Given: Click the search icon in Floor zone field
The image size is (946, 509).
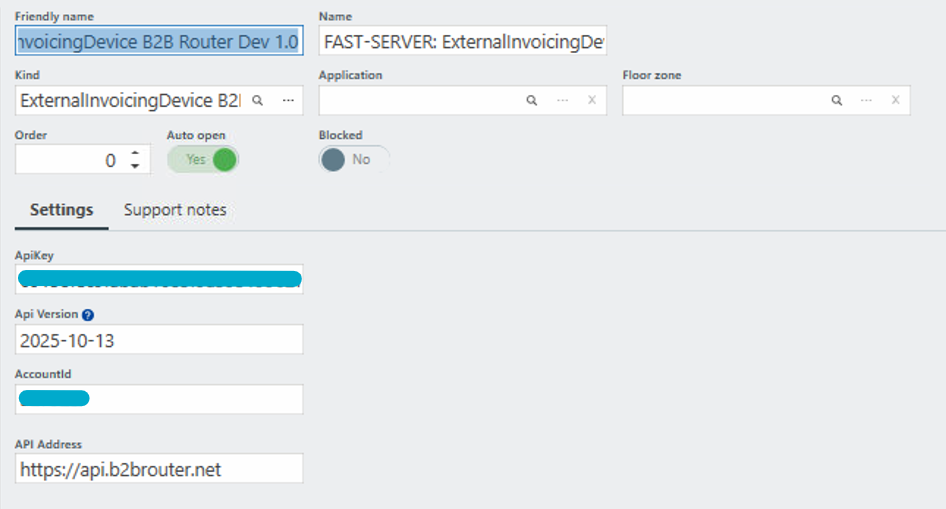Looking at the screenshot, I should point(836,101).
